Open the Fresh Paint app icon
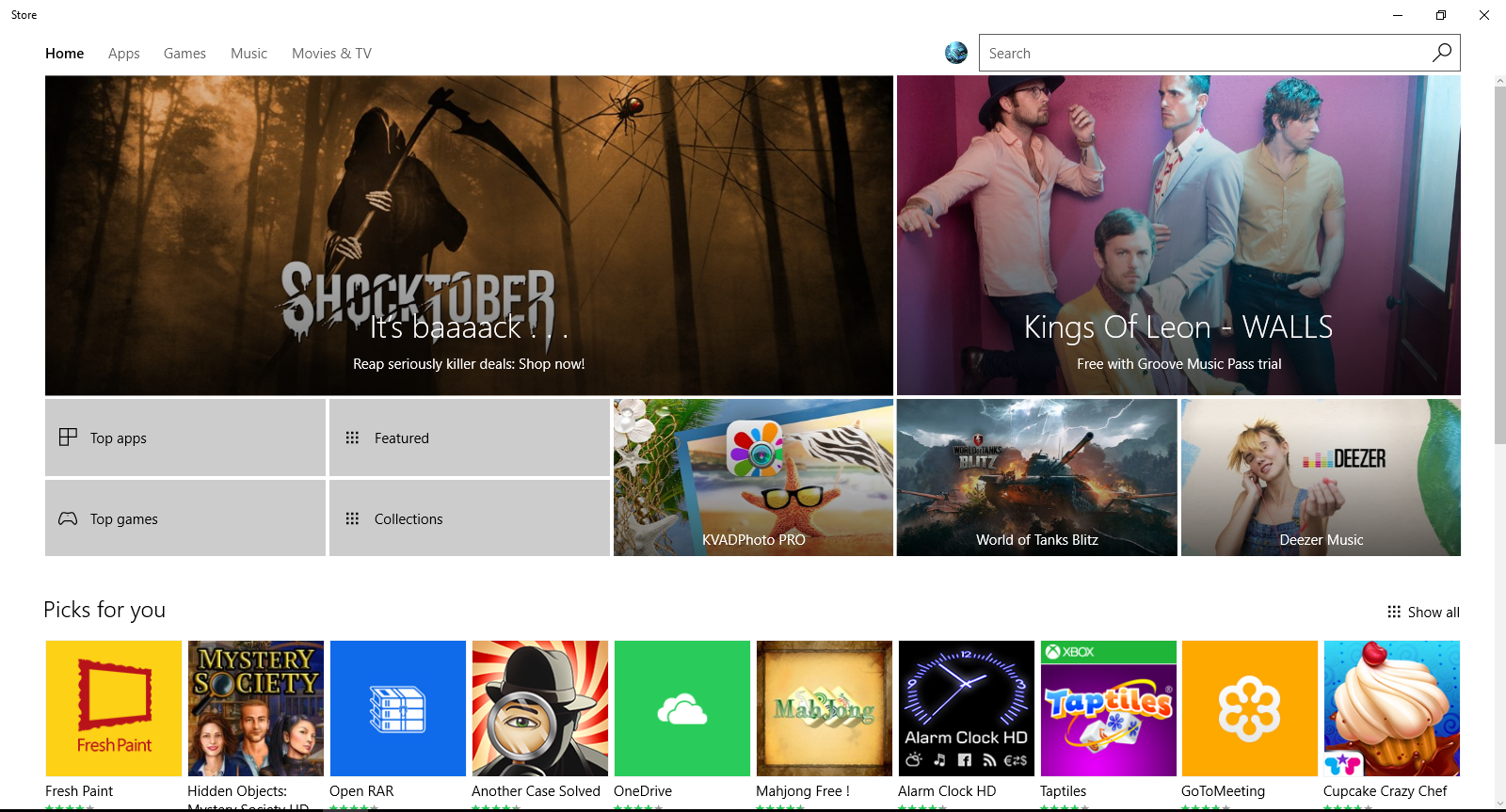The height and width of the screenshot is (812, 1506). click(113, 709)
